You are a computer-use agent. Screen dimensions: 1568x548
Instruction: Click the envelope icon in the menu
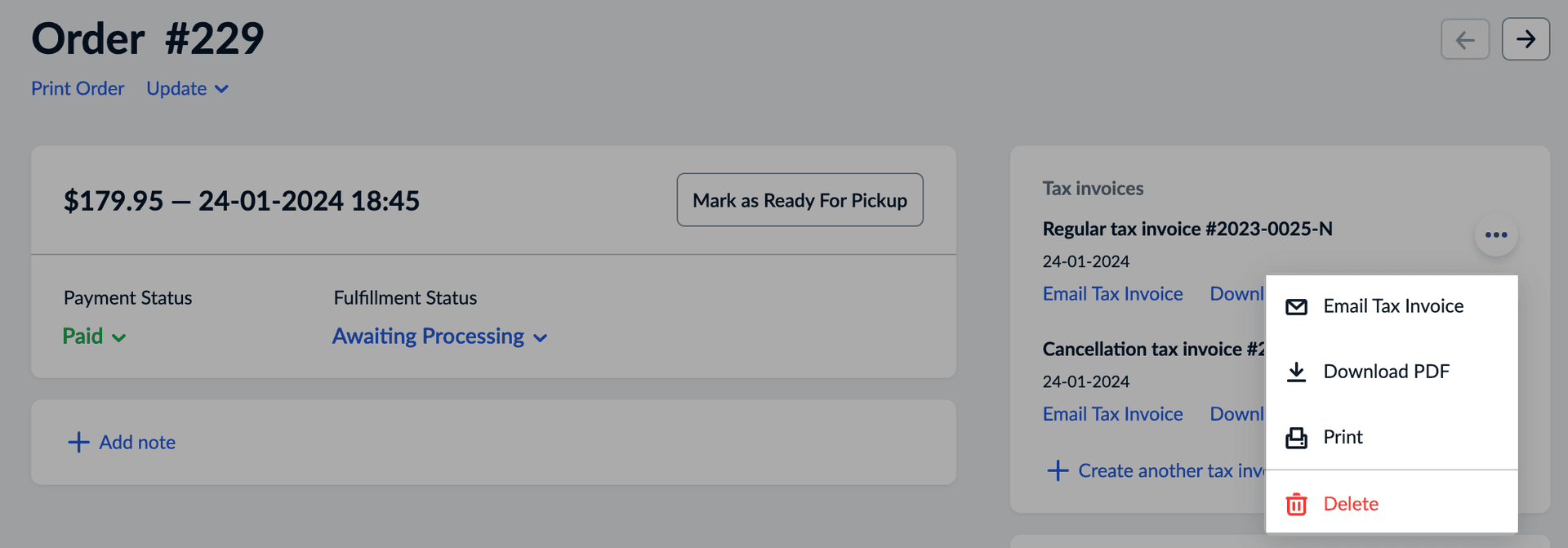[x=1296, y=307]
